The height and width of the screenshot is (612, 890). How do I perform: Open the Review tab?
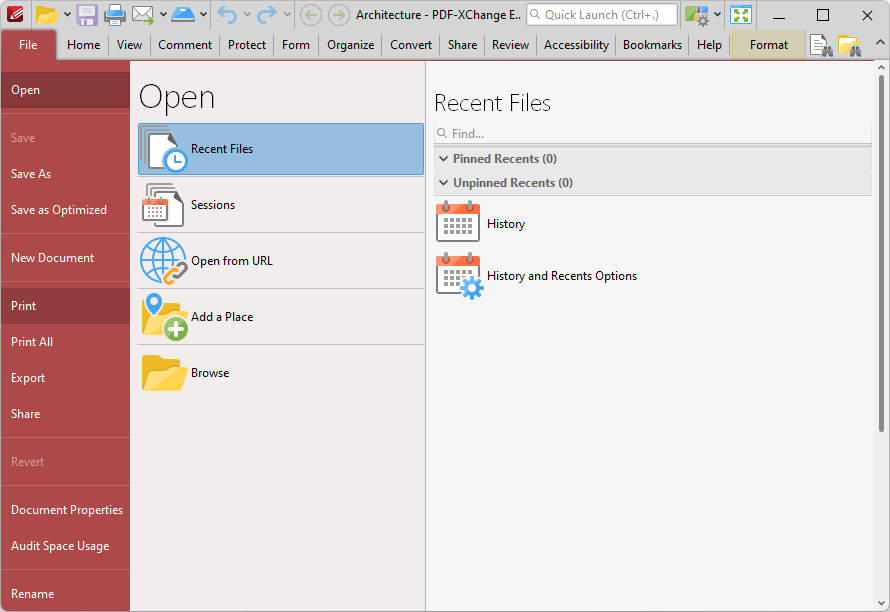pos(510,45)
